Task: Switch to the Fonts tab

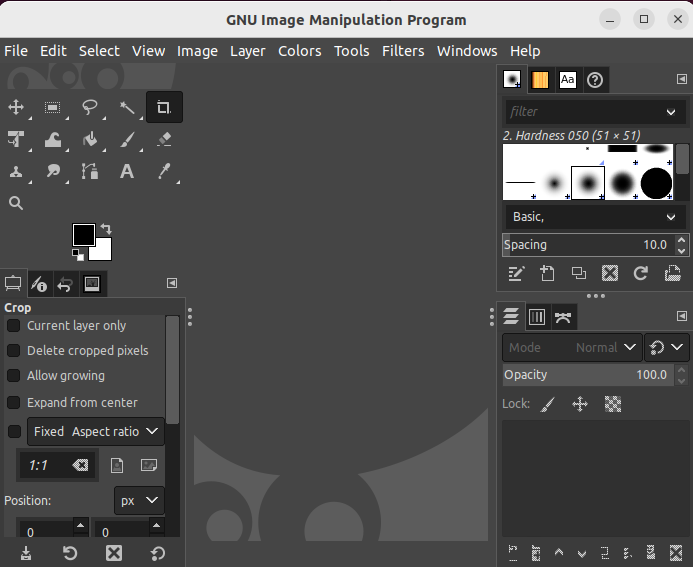Action: (x=567, y=80)
